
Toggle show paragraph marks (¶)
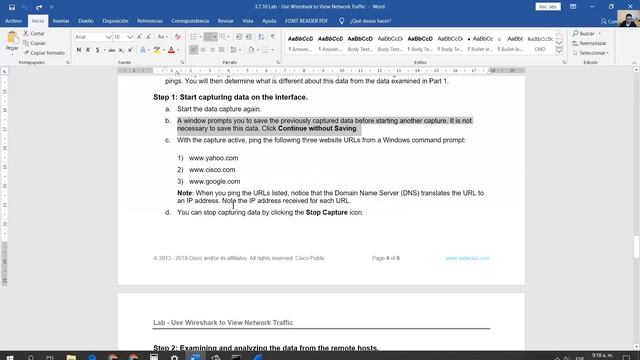pos(273,37)
